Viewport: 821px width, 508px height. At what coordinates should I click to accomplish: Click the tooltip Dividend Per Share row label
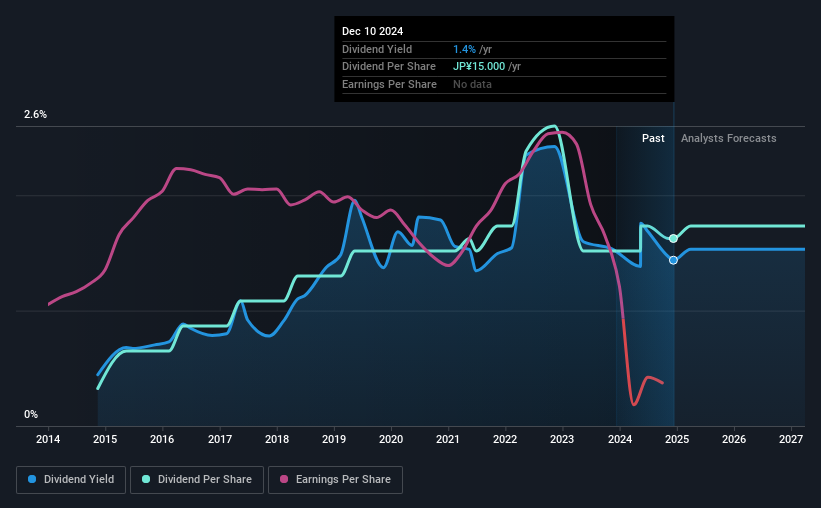pyautogui.click(x=389, y=67)
